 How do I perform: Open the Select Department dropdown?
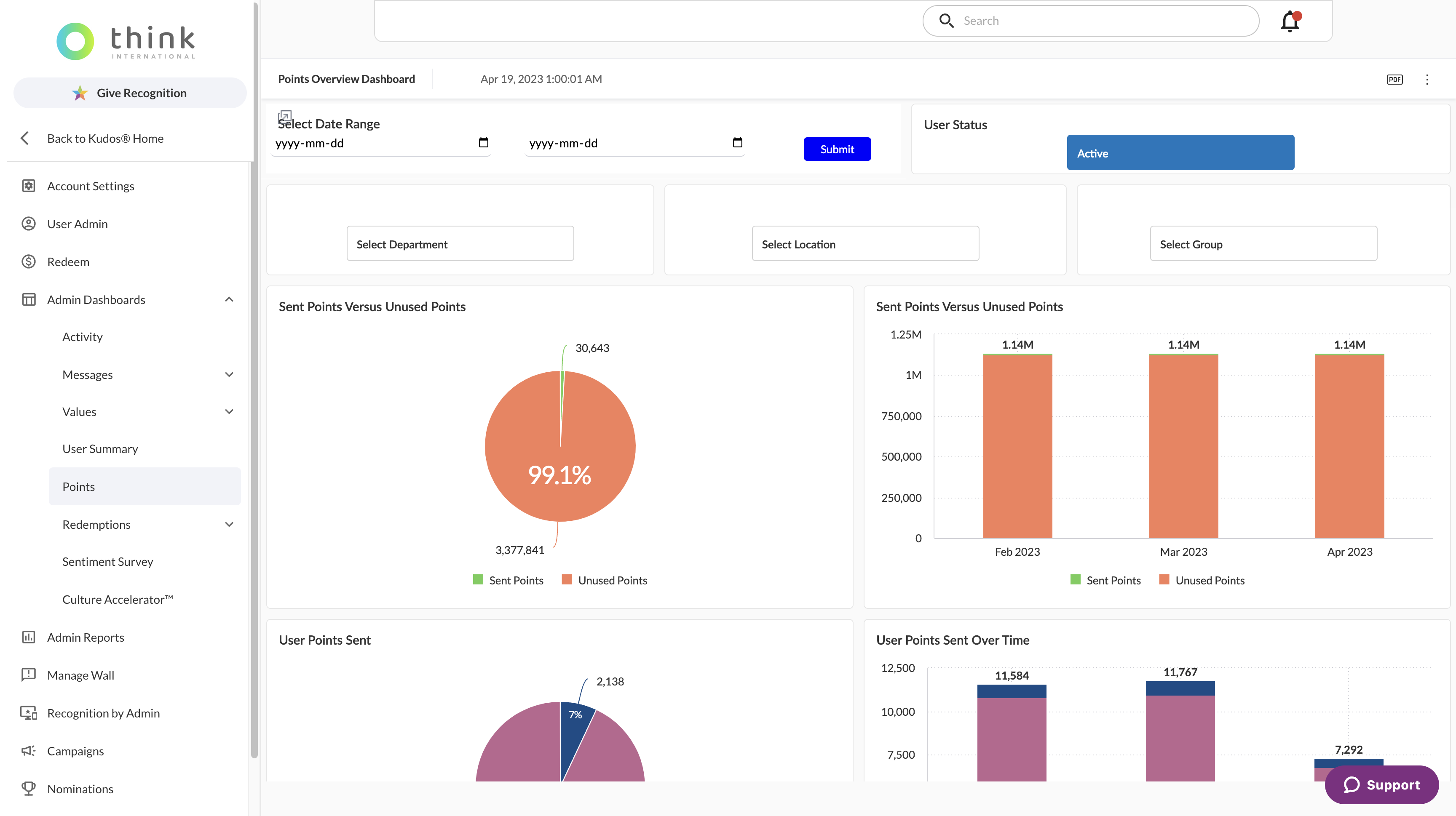coord(460,244)
